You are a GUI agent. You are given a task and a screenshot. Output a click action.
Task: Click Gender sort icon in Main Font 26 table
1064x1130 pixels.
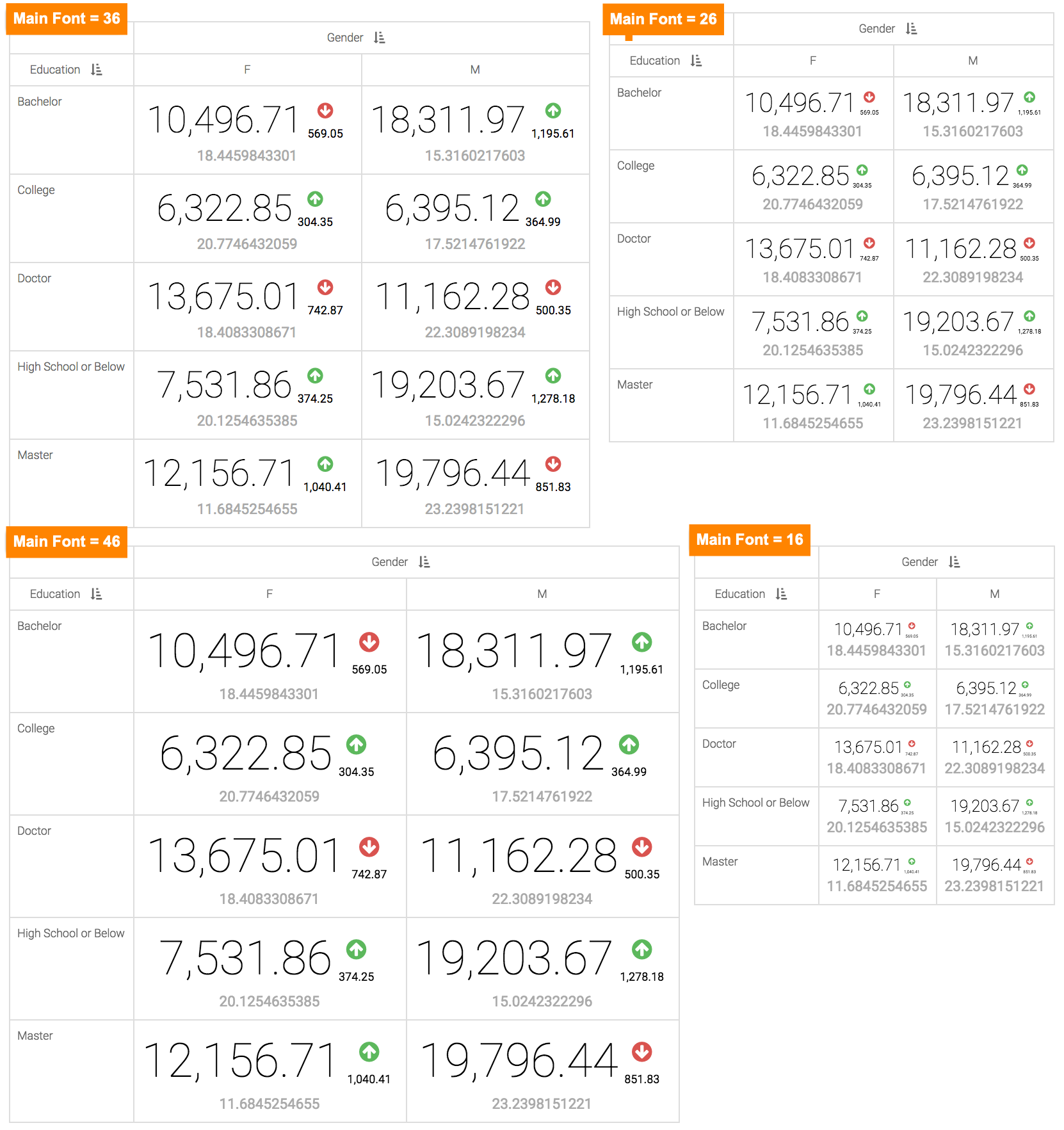point(912,29)
